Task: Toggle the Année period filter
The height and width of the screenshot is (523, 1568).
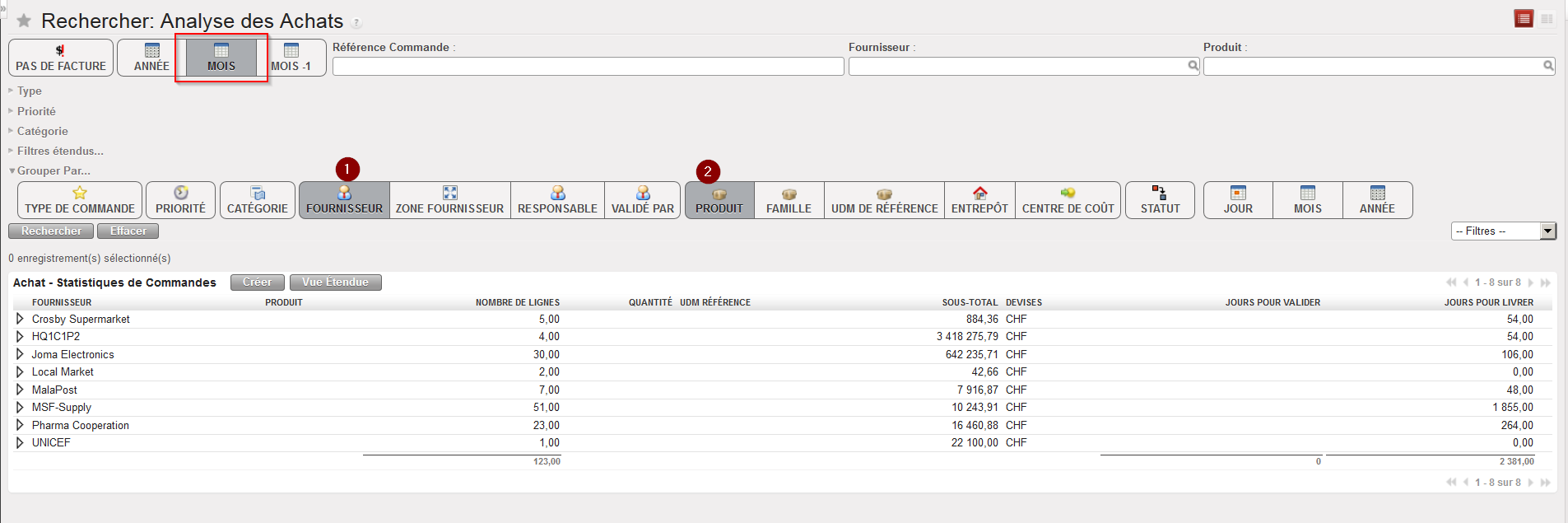Action: click(x=151, y=58)
